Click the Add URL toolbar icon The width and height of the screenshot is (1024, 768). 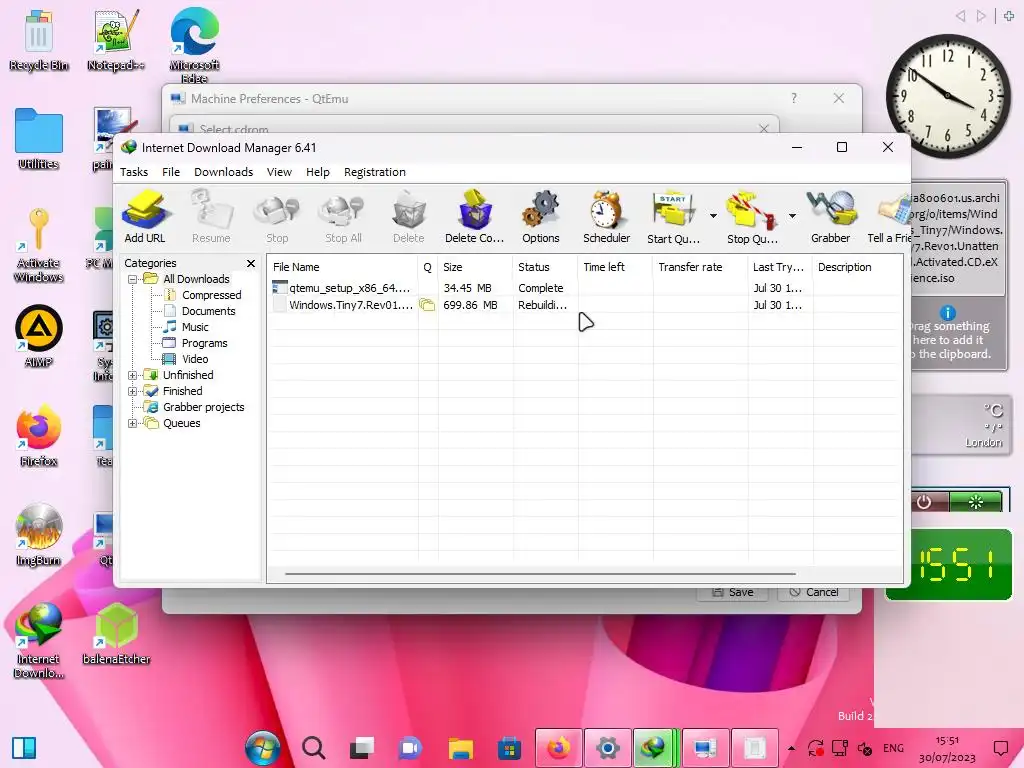tap(145, 217)
